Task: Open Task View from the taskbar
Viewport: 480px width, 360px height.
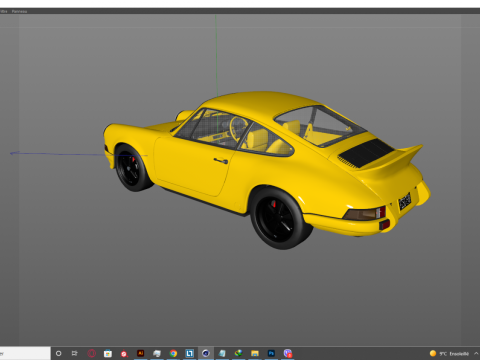Action: (x=75, y=353)
